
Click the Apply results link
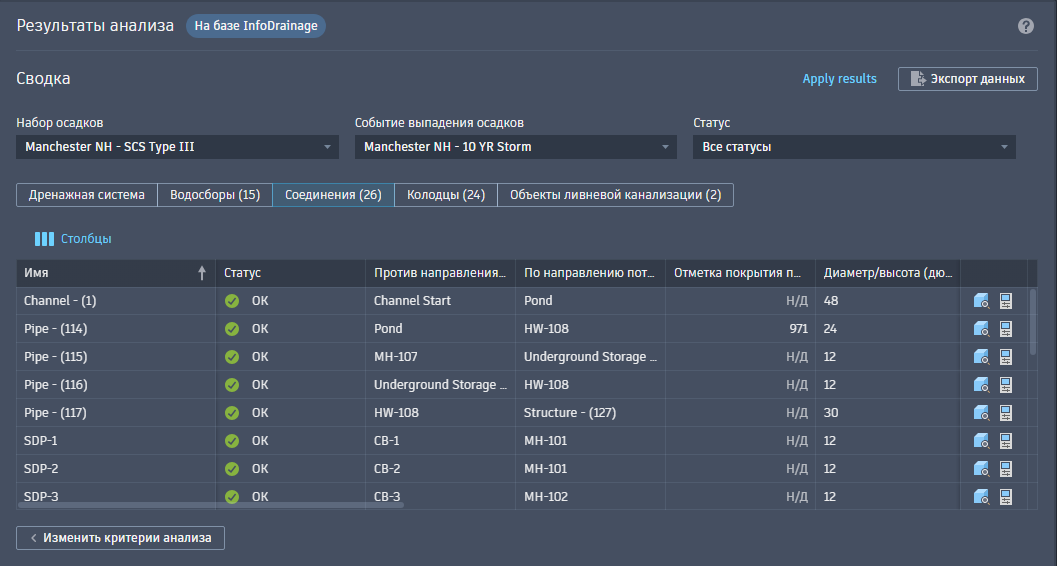pos(839,79)
